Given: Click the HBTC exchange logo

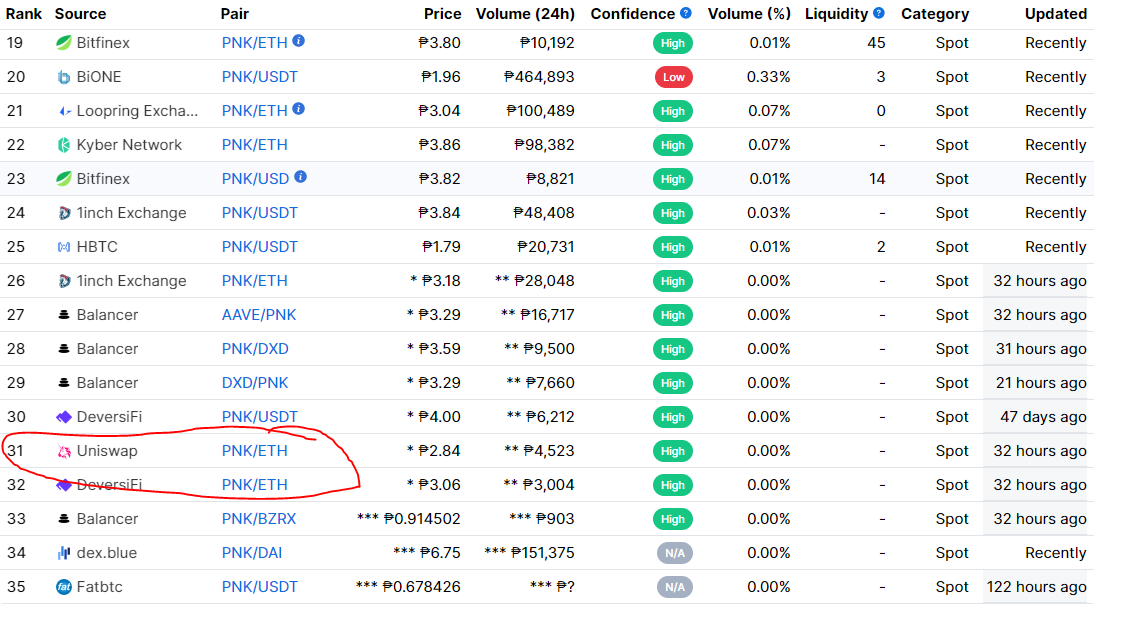Looking at the screenshot, I should click(x=64, y=247).
